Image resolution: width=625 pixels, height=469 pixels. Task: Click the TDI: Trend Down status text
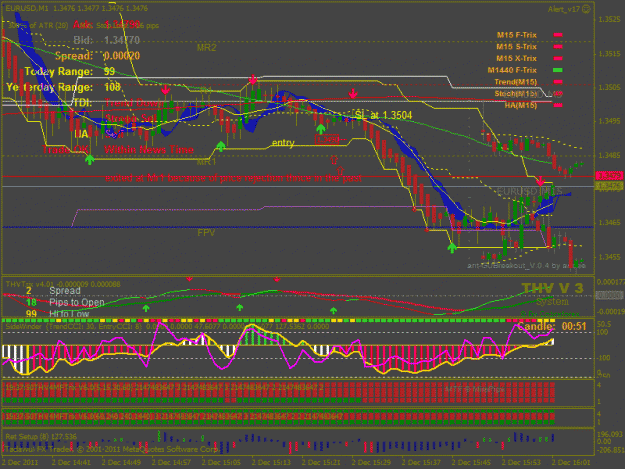pyautogui.click(x=116, y=103)
